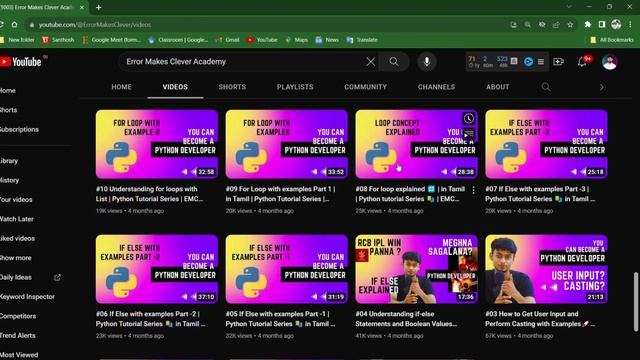Image resolution: width=640 pixels, height=360 pixels.
Task: Open the ABOUT tab
Action: click(497, 87)
